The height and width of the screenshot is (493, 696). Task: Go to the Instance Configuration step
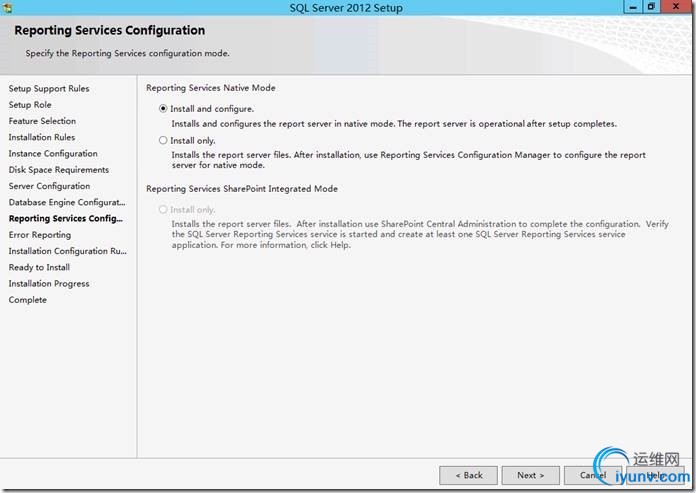[x=53, y=154]
